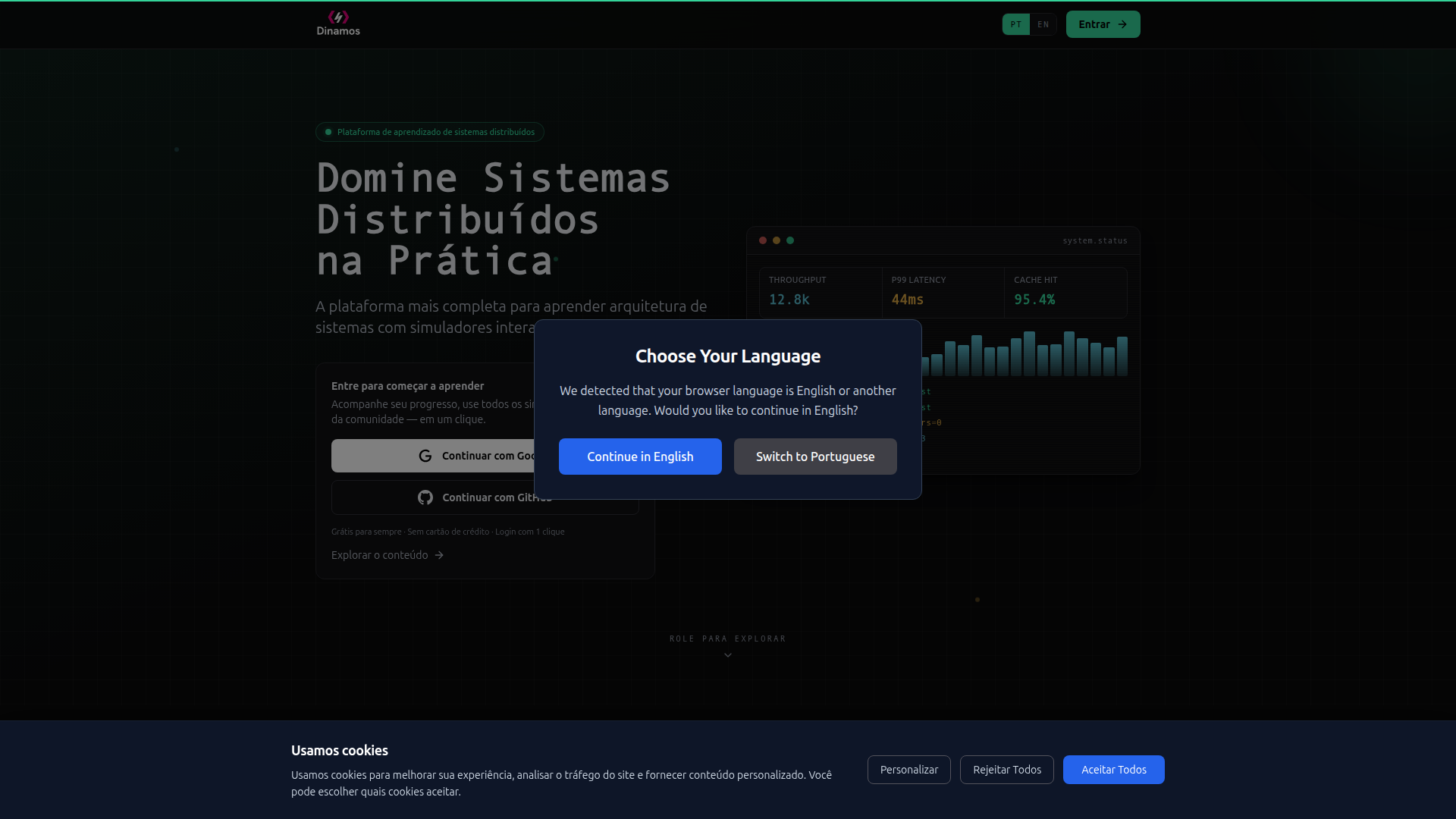This screenshot has width=1456, height=819.
Task: Click the CACHE HIT 95.4% metric card
Action: [x=1065, y=292]
